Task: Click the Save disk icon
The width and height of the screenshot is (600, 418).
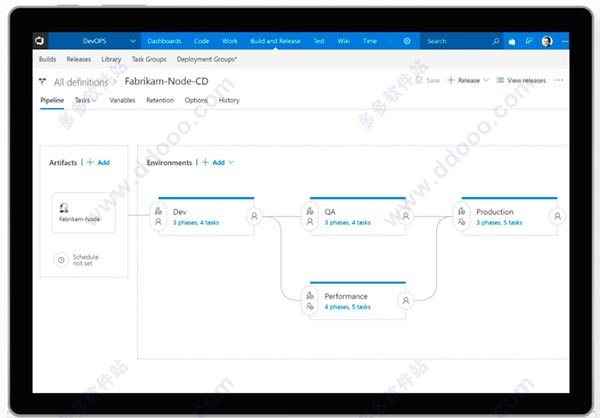Action: 419,80
